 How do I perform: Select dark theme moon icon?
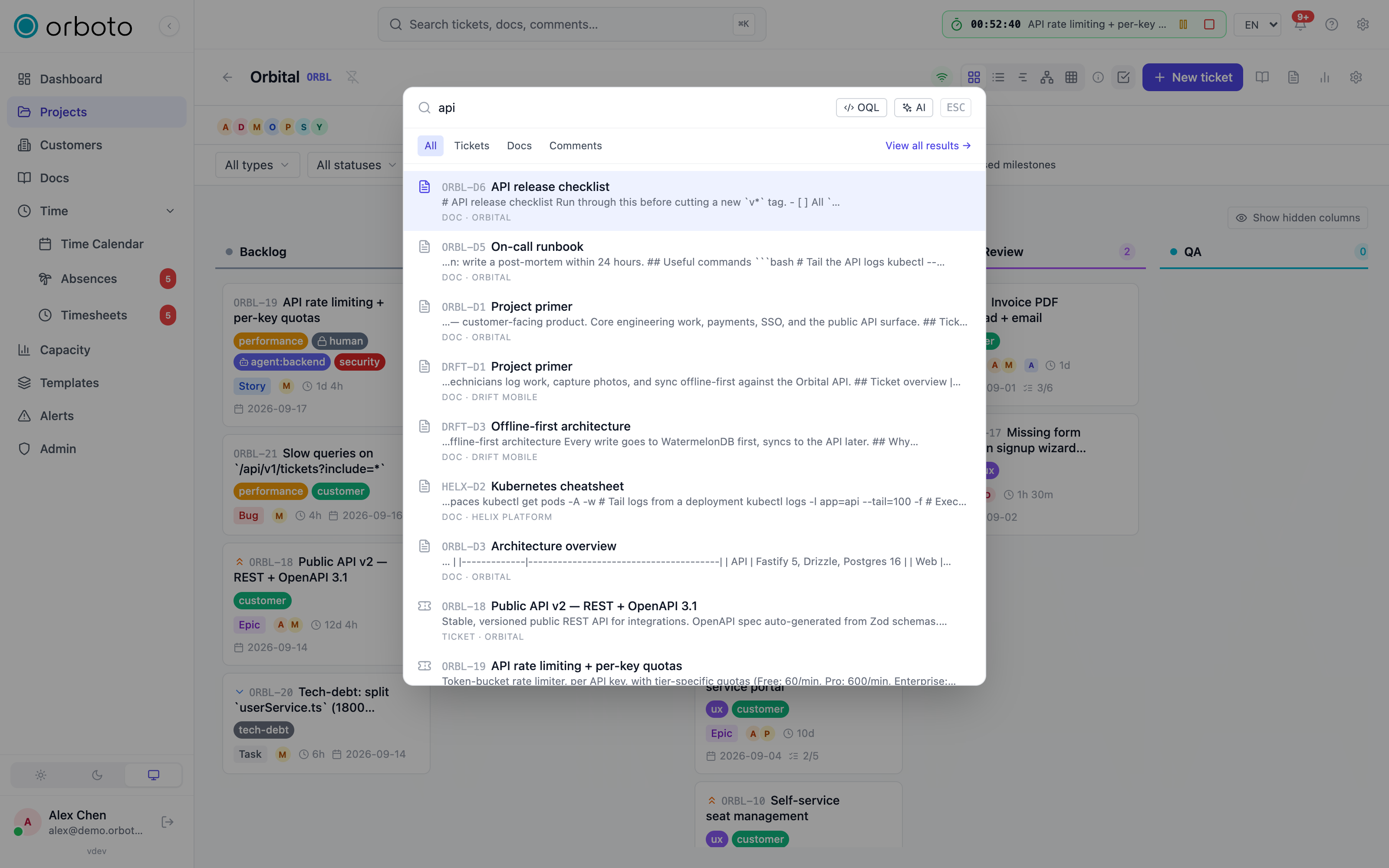click(97, 775)
